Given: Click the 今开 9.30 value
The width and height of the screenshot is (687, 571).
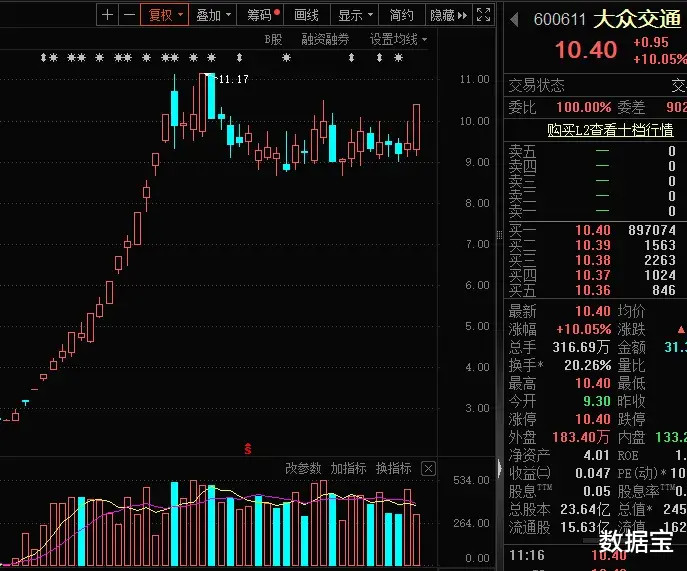Looking at the screenshot, I should coord(597,401).
